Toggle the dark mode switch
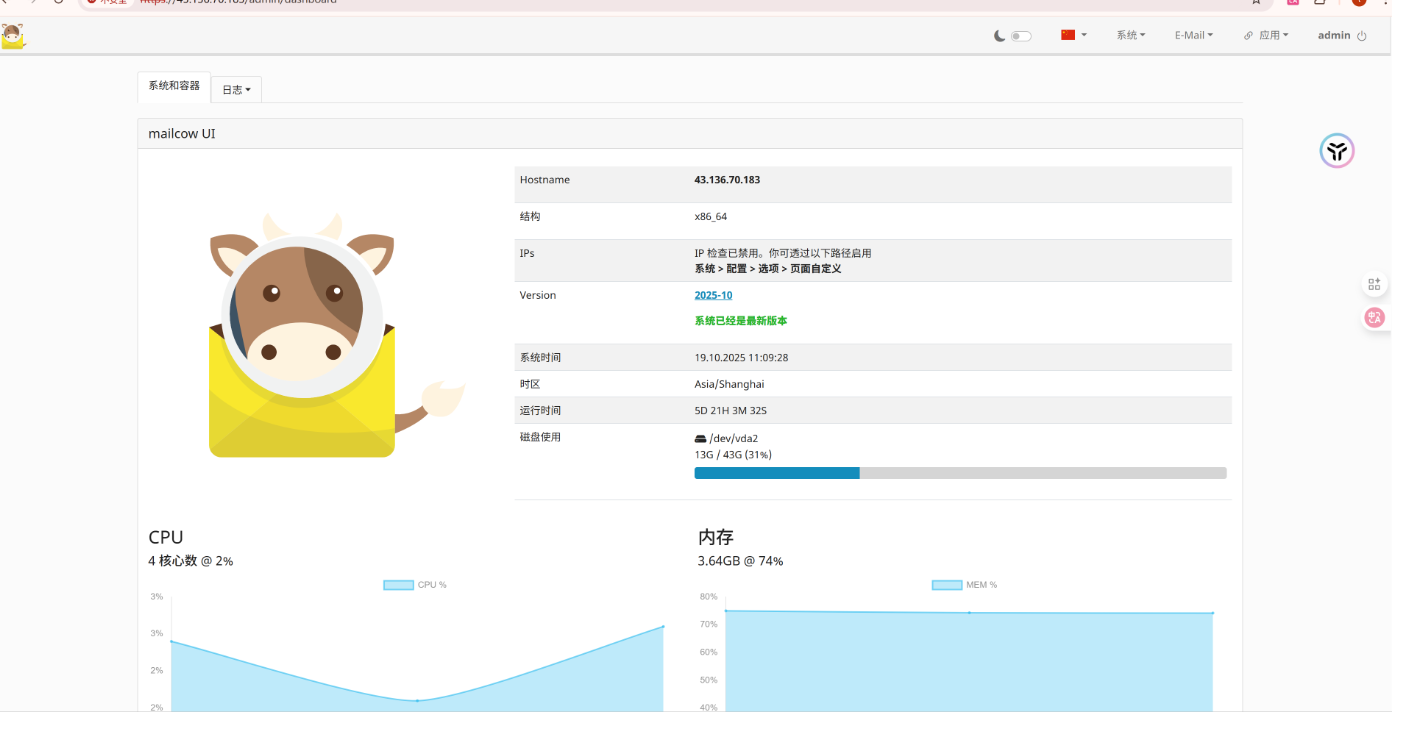This screenshot has height=729, width=1414. click(1019, 34)
